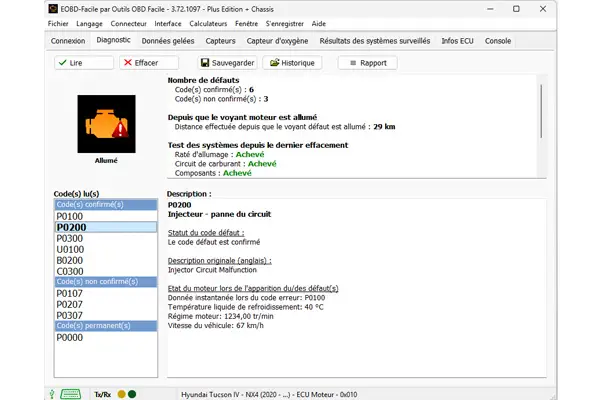Select fault code U0100 in list
Viewport: 602px width, 400px height.
(106, 250)
